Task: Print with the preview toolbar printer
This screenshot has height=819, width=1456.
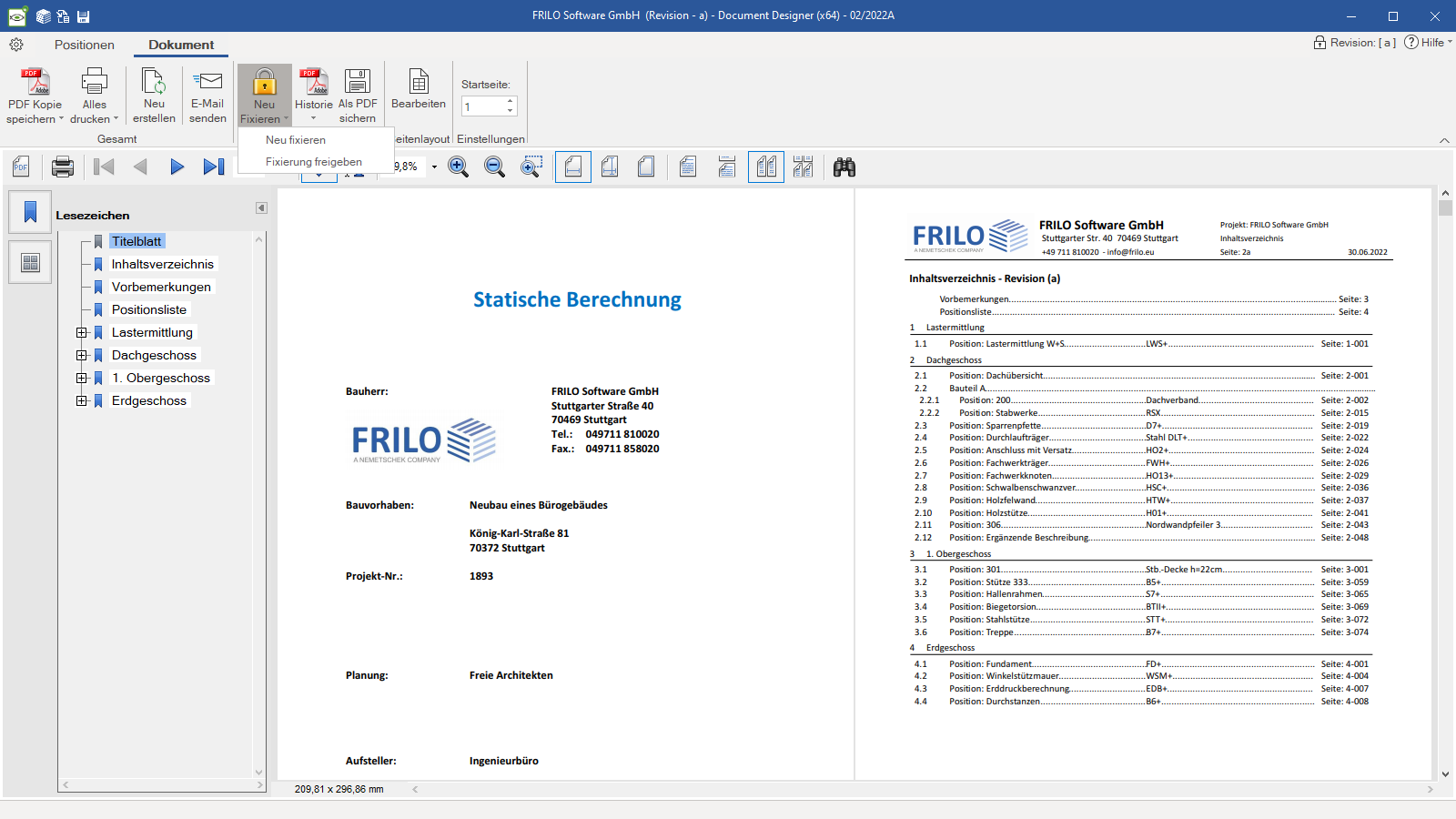Action: (63, 167)
